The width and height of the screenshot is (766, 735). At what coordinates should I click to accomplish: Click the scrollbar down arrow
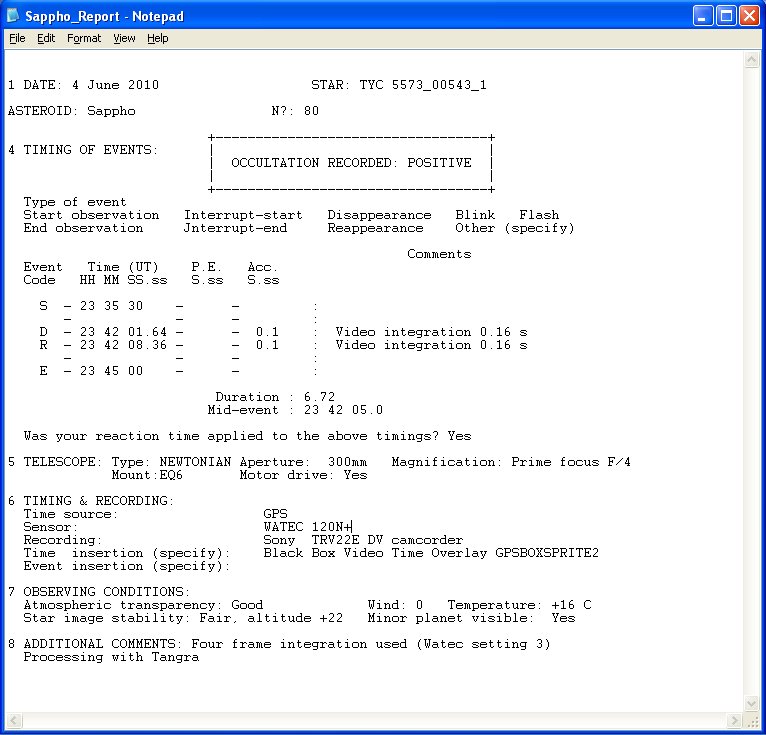(752, 720)
